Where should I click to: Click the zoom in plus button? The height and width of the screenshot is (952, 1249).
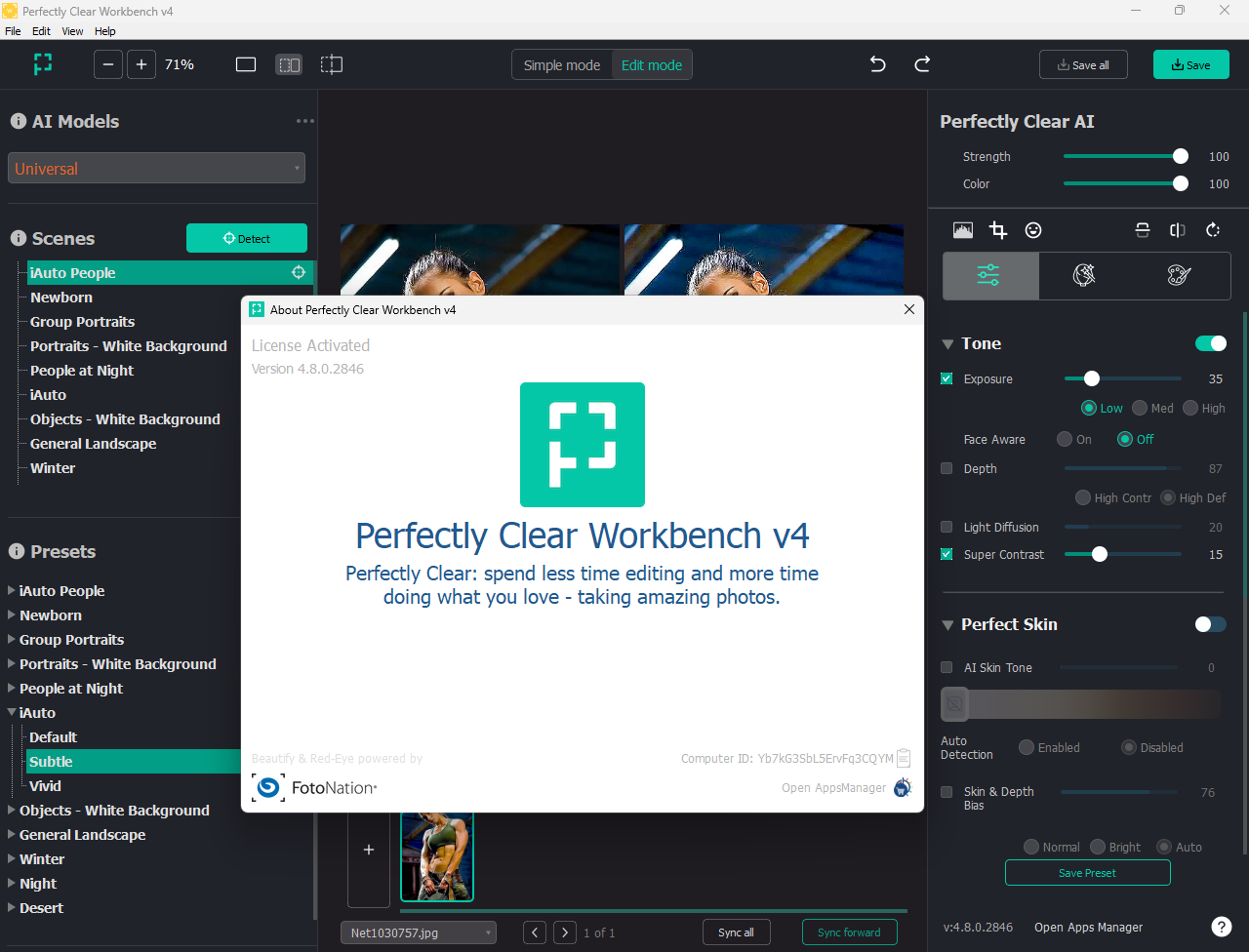pyautogui.click(x=141, y=64)
